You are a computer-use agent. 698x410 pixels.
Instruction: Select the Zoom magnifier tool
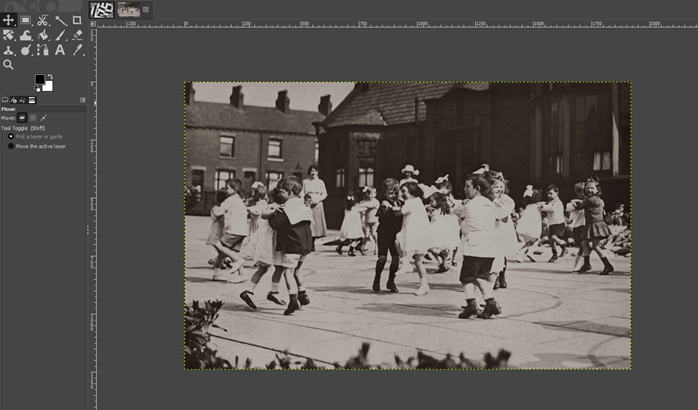[x=8, y=65]
